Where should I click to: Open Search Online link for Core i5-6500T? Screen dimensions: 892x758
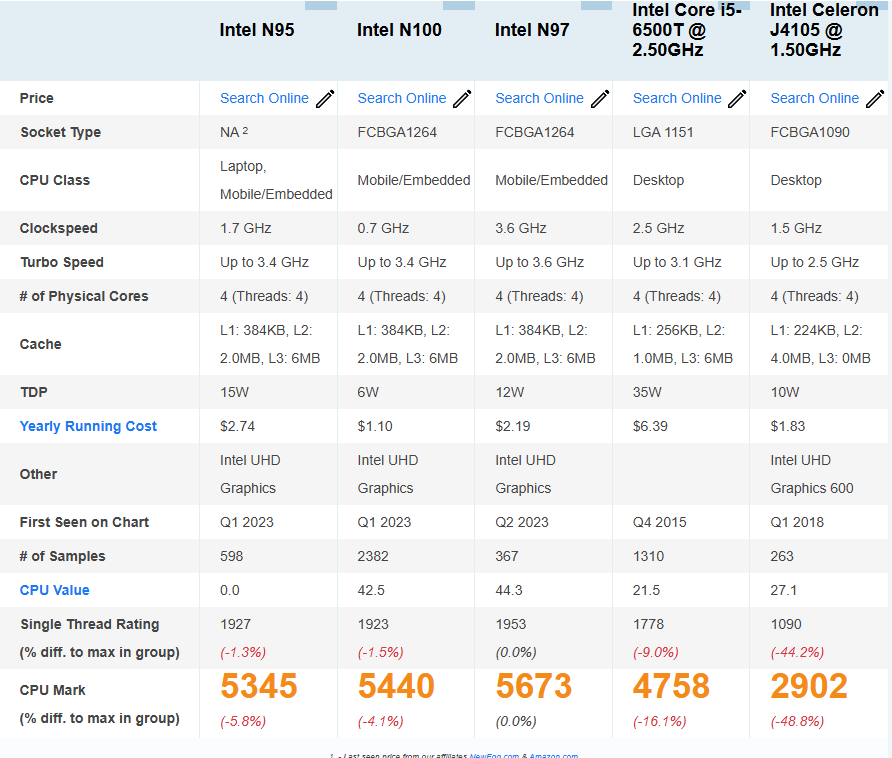coord(677,98)
